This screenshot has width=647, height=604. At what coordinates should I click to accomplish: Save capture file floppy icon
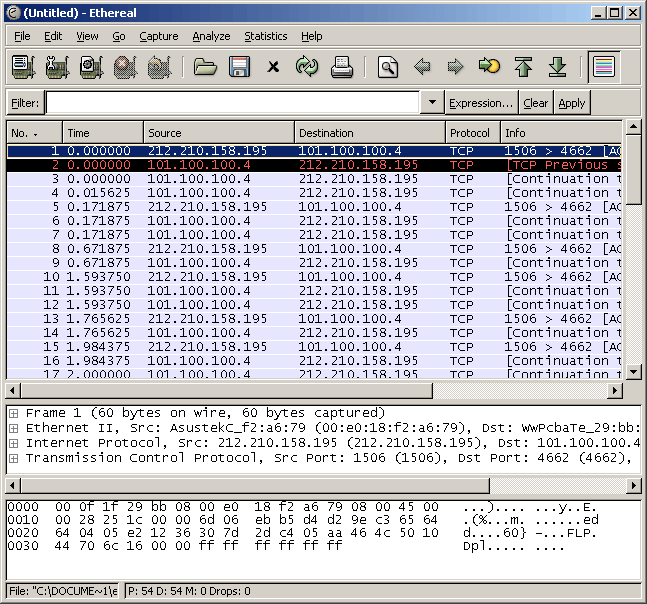coord(239,67)
